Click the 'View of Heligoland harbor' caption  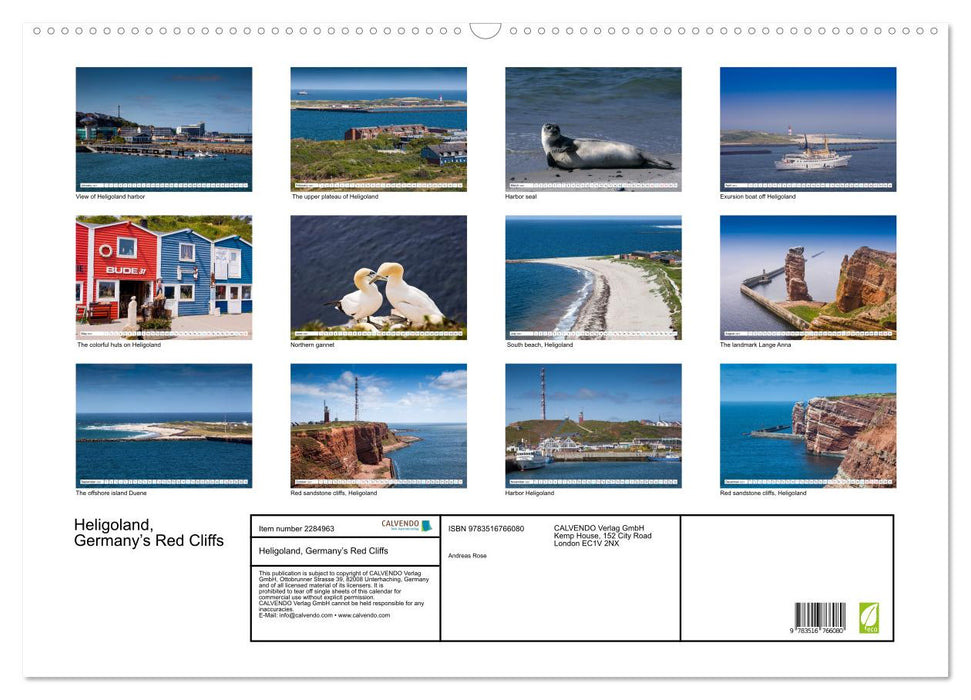[x=110, y=196]
